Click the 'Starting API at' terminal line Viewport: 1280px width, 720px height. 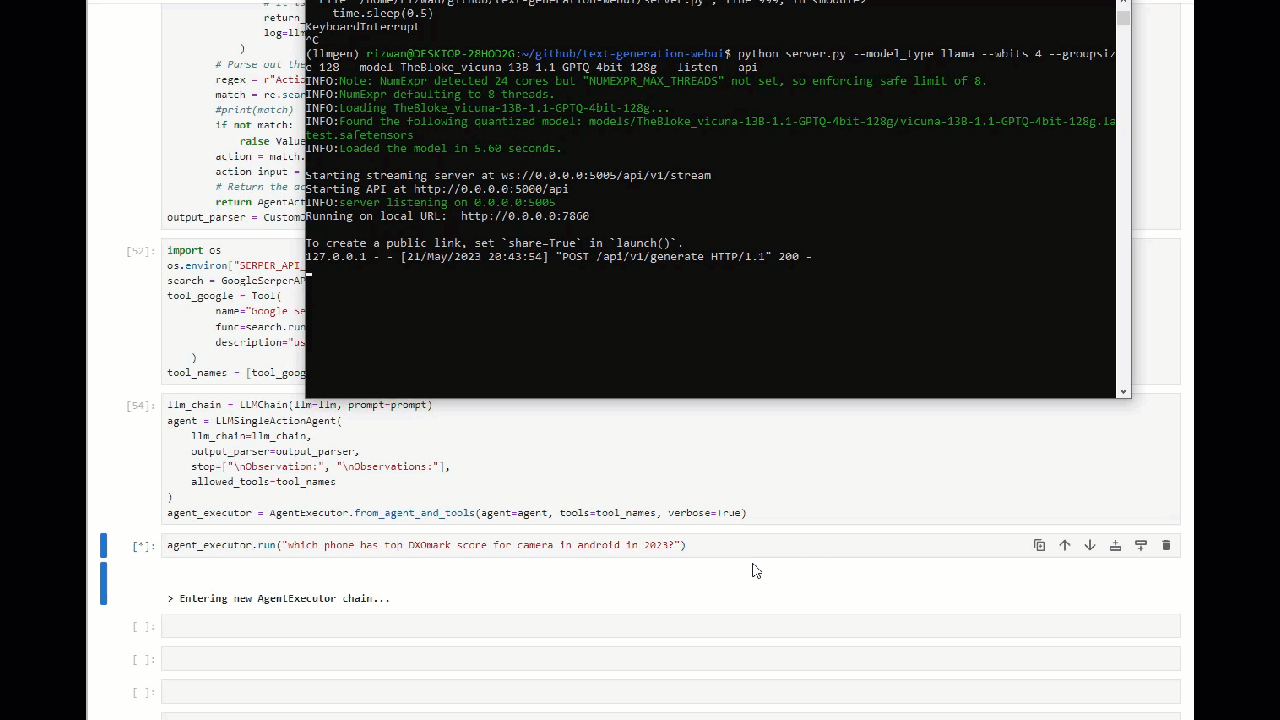(x=437, y=189)
